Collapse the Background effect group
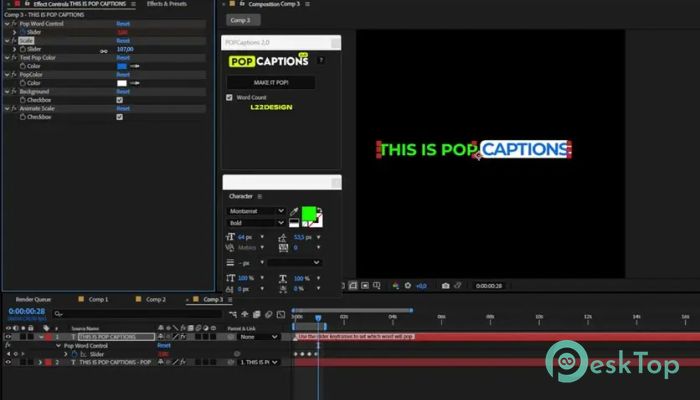This screenshot has width=700, height=400. point(7,92)
